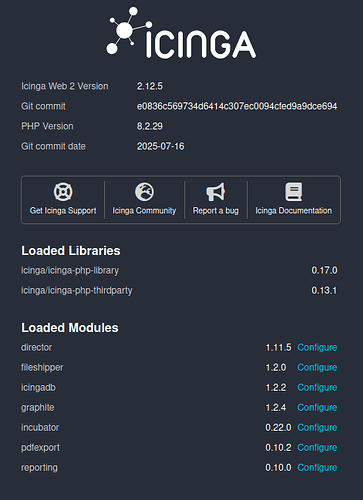
Task: Open the Icinga Documentation link text
Action: 294,211
